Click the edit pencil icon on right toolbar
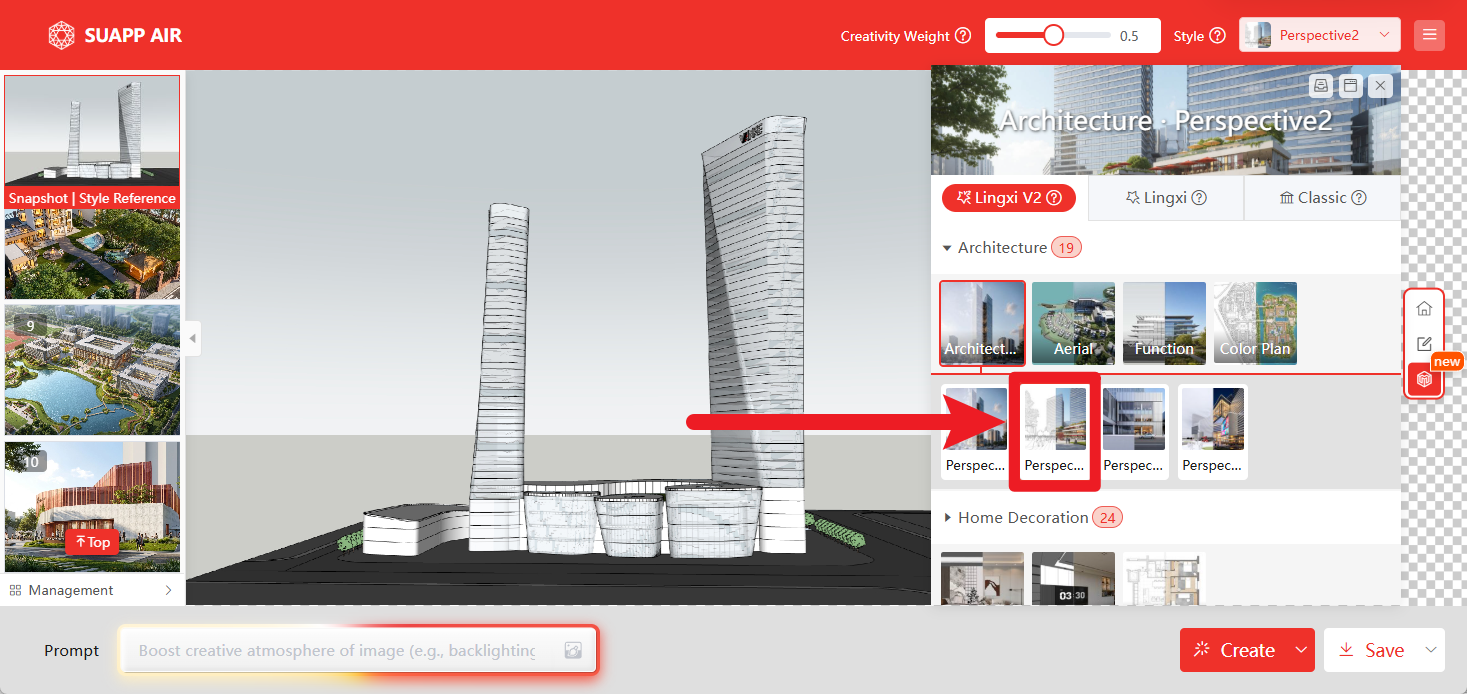Viewport: 1467px width, 694px height. (x=1424, y=344)
